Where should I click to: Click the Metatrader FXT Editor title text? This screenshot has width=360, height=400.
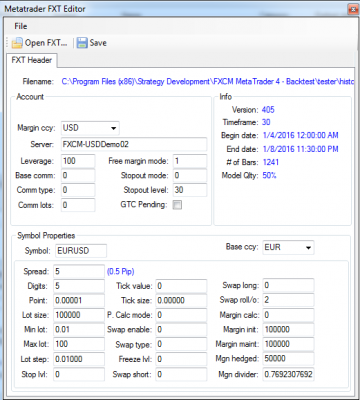coord(45,9)
